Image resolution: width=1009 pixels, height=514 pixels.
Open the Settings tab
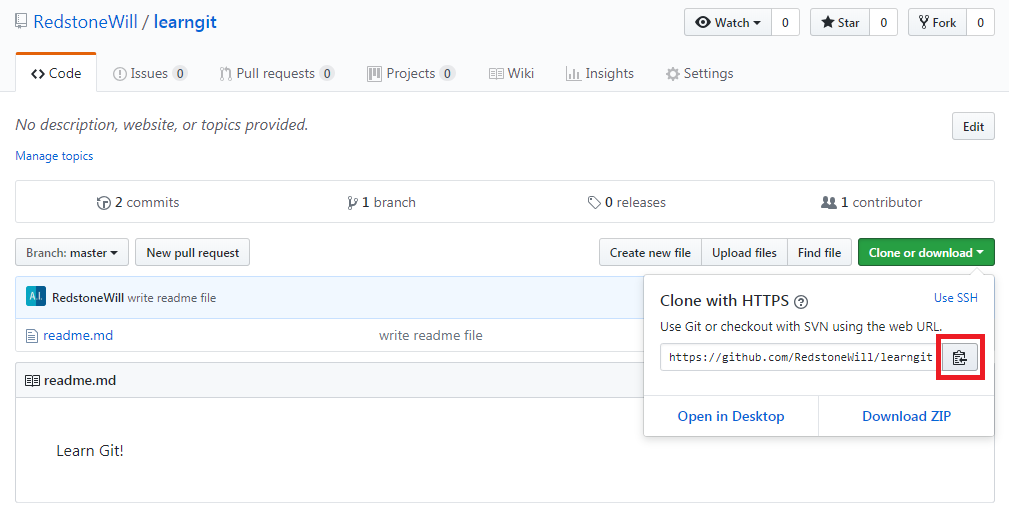[x=699, y=73]
